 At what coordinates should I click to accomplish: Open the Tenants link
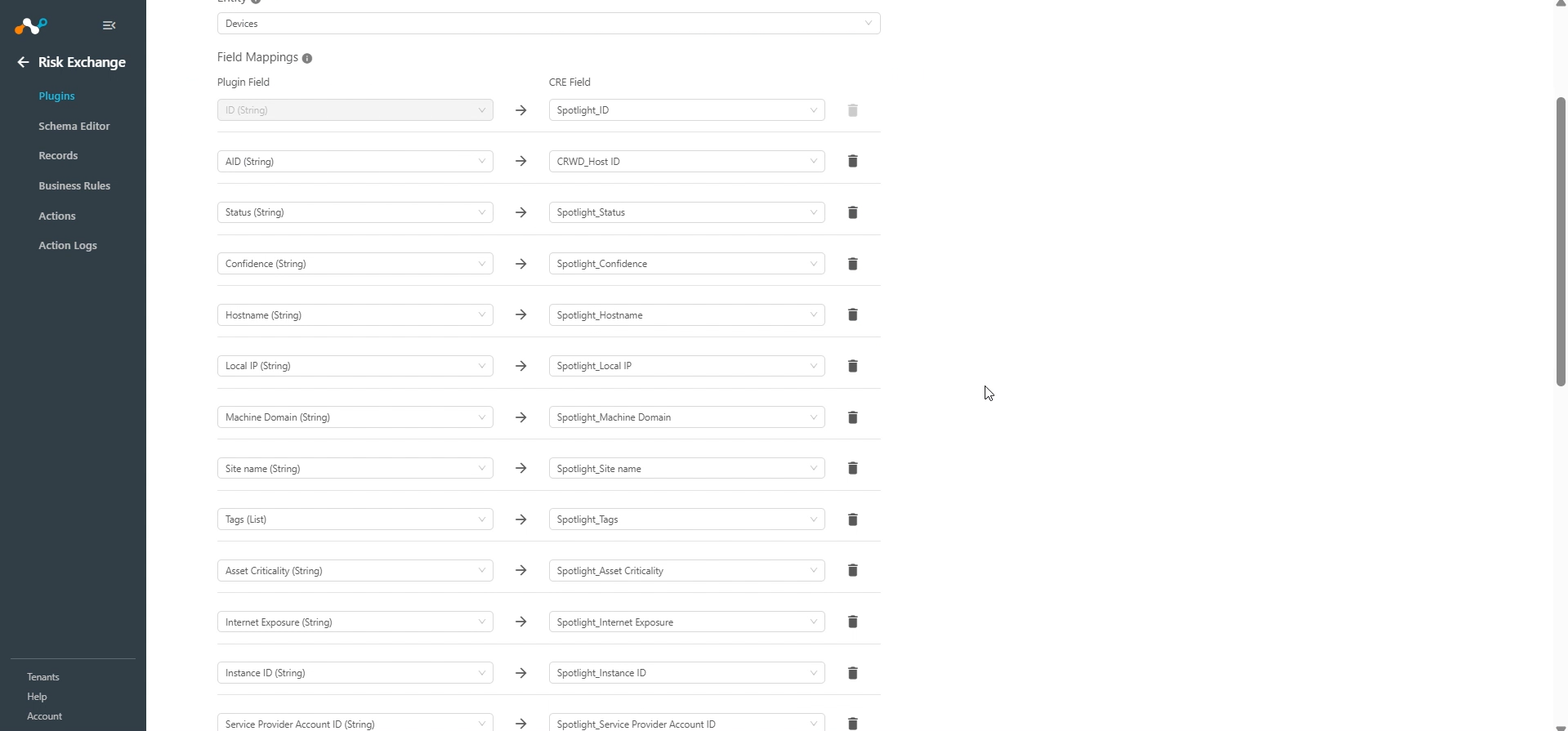(43, 677)
